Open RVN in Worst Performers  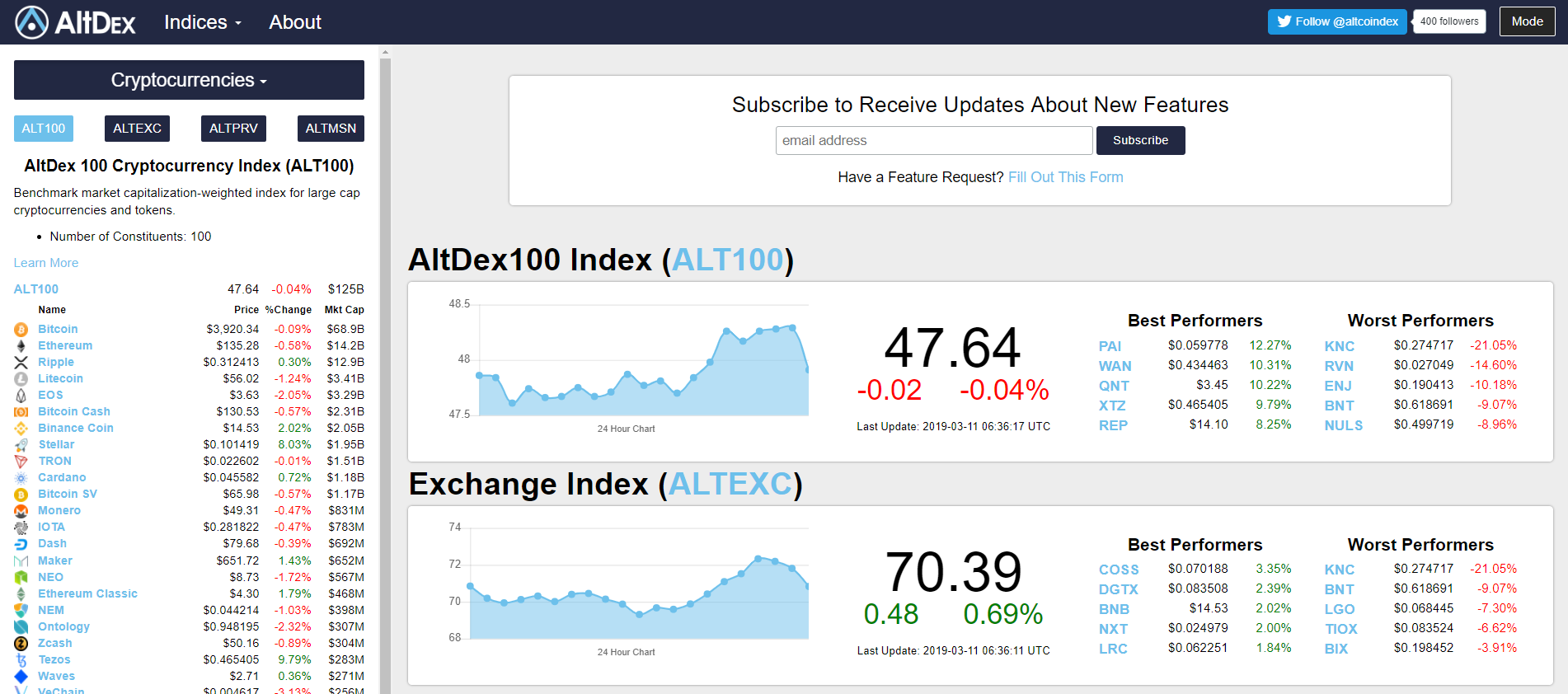coord(1339,366)
